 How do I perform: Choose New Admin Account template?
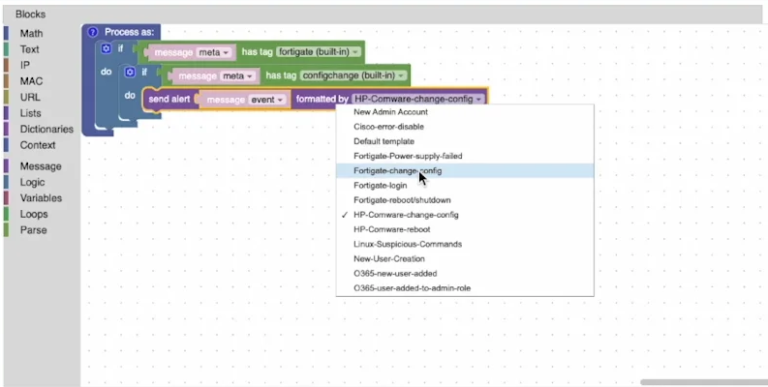465,112
